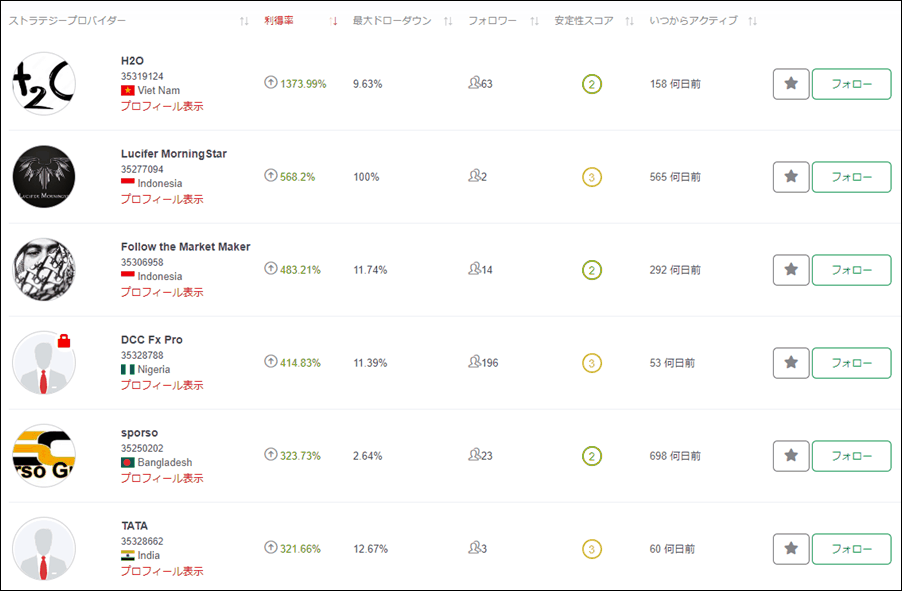Screen dimensions: 902x591
Task: Follow the DCC Fx Pro strategy
Action: [851, 363]
